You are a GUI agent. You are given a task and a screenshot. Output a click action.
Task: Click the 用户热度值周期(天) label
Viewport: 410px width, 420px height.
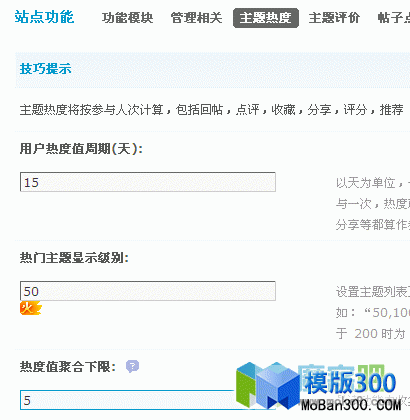click(x=81, y=149)
